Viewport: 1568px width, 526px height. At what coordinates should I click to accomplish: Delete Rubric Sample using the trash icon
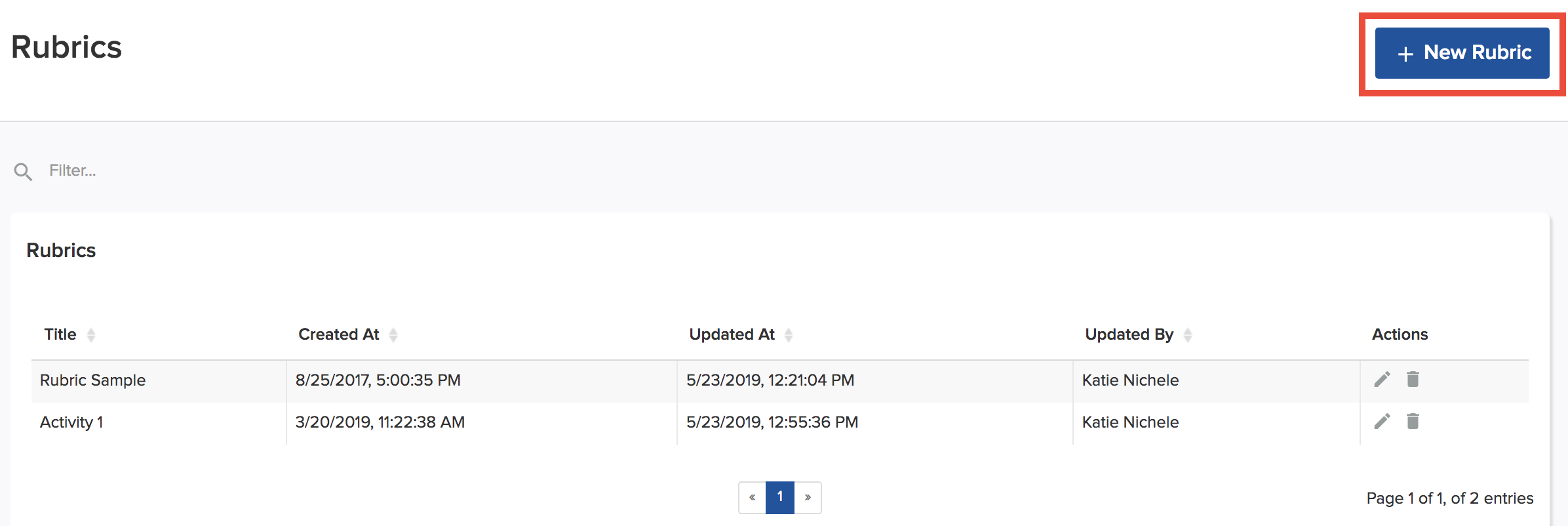[1412, 379]
